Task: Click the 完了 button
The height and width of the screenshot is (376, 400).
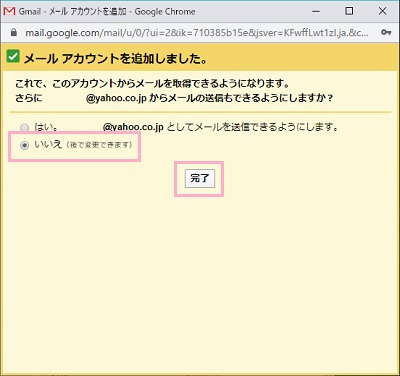Action: (200, 178)
